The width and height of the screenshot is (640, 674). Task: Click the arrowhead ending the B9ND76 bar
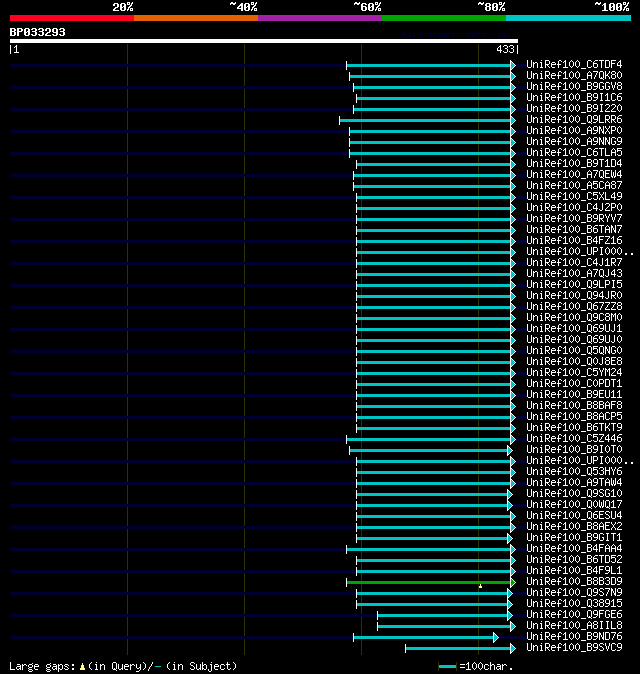click(x=496, y=637)
